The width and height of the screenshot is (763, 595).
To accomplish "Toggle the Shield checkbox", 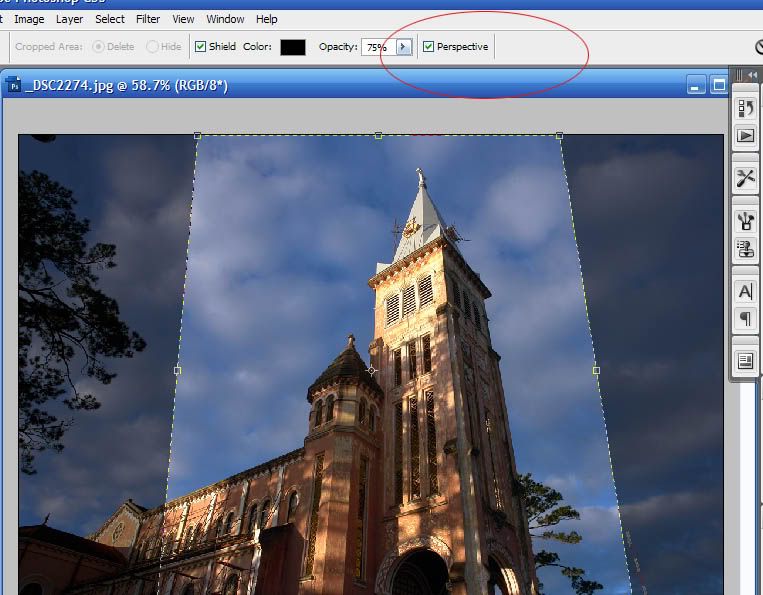I will tap(200, 46).
